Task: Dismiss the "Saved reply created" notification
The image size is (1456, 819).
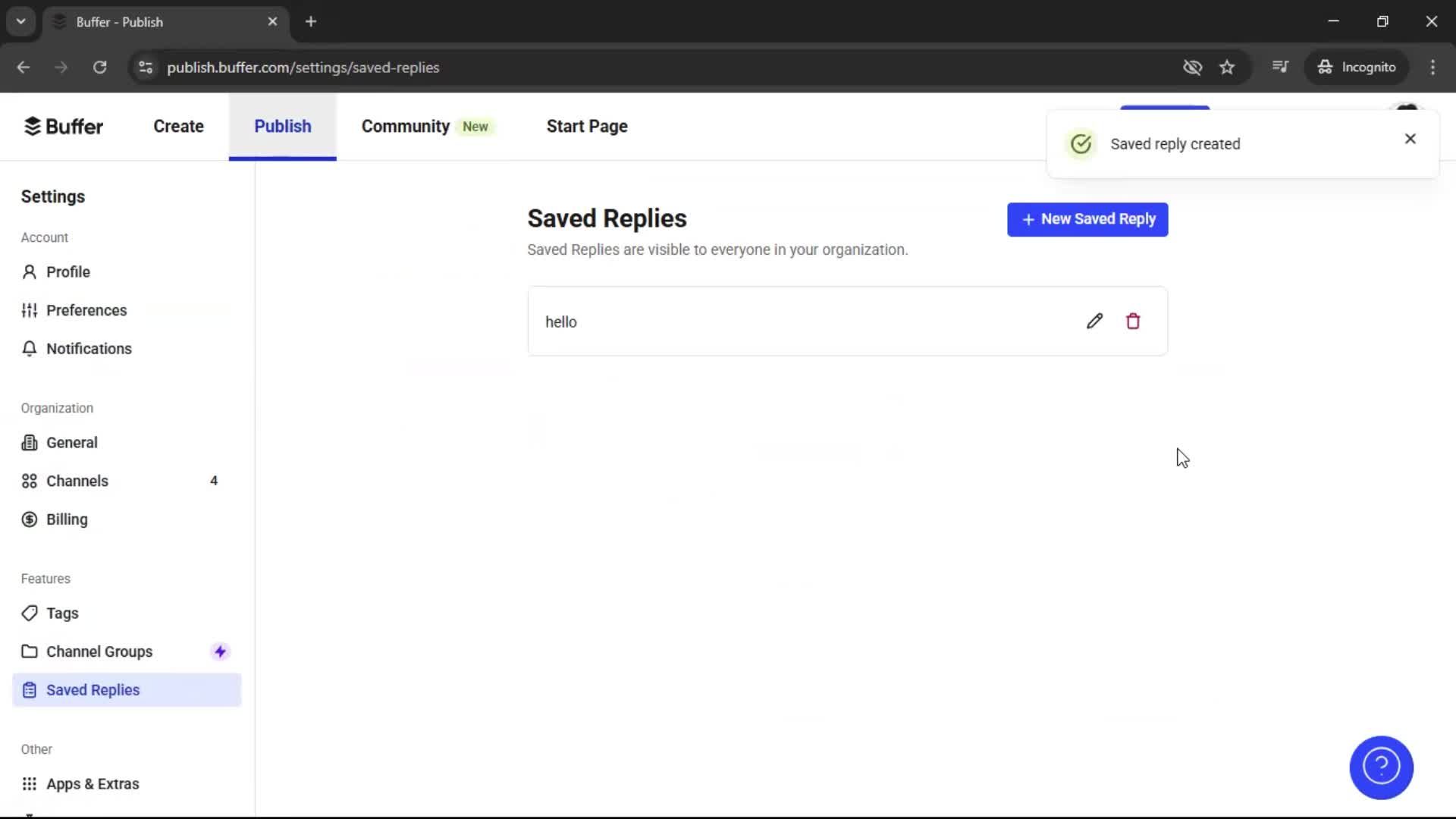Action: (x=1410, y=139)
